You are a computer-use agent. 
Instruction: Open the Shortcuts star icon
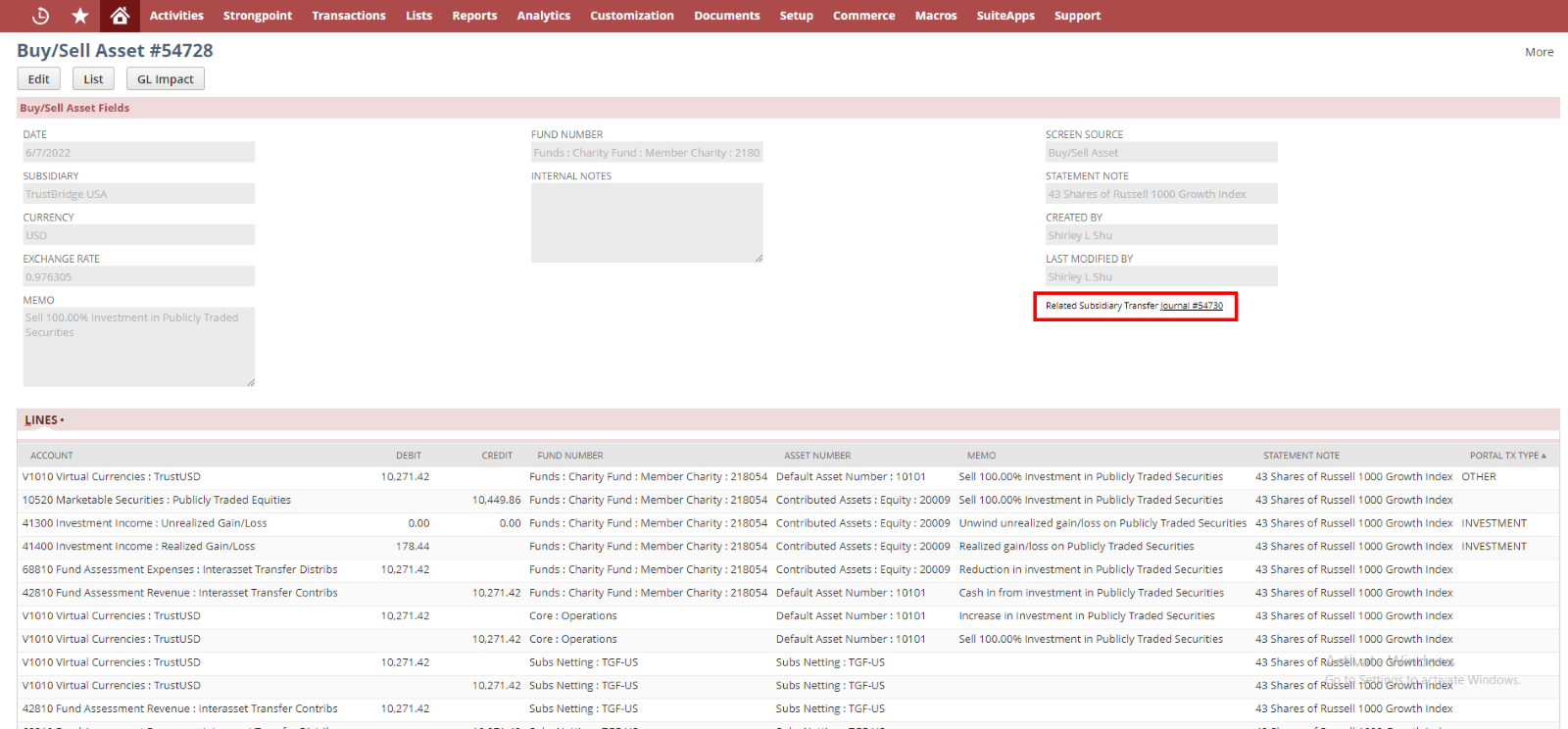[80, 16]
